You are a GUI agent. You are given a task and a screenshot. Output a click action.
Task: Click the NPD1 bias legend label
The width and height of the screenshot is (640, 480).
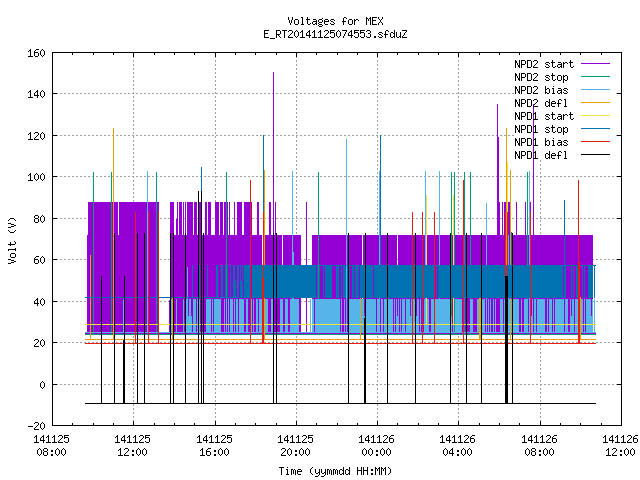pos(541,142)
